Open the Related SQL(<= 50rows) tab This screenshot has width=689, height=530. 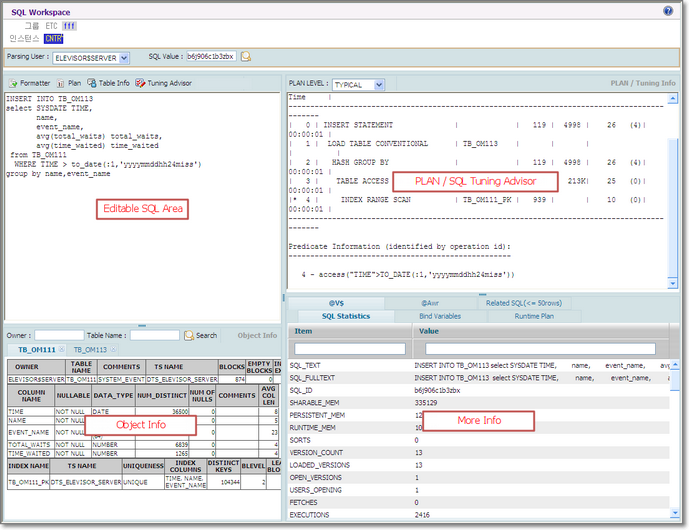[x=524, y=303]
